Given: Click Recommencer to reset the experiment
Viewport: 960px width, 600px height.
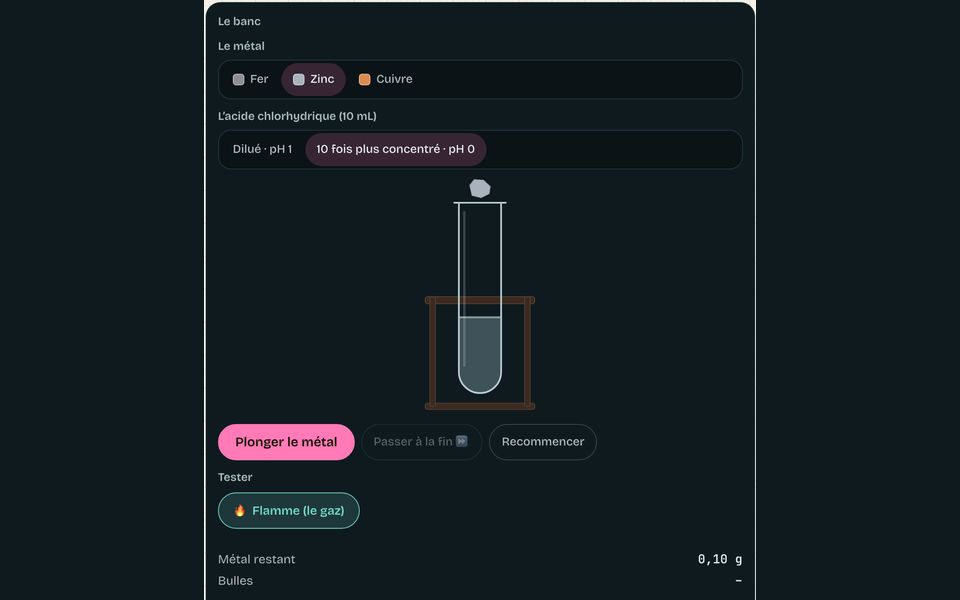Looking at the screenshot, I should coord(542,442).
